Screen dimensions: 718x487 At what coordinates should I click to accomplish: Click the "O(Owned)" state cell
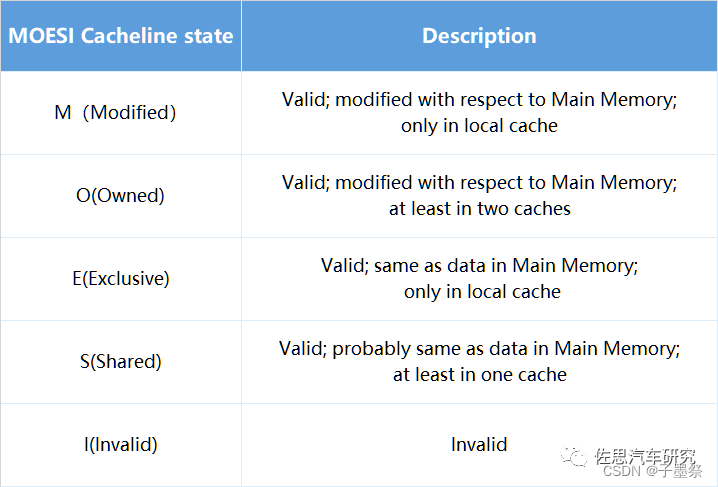click(120, 195)
